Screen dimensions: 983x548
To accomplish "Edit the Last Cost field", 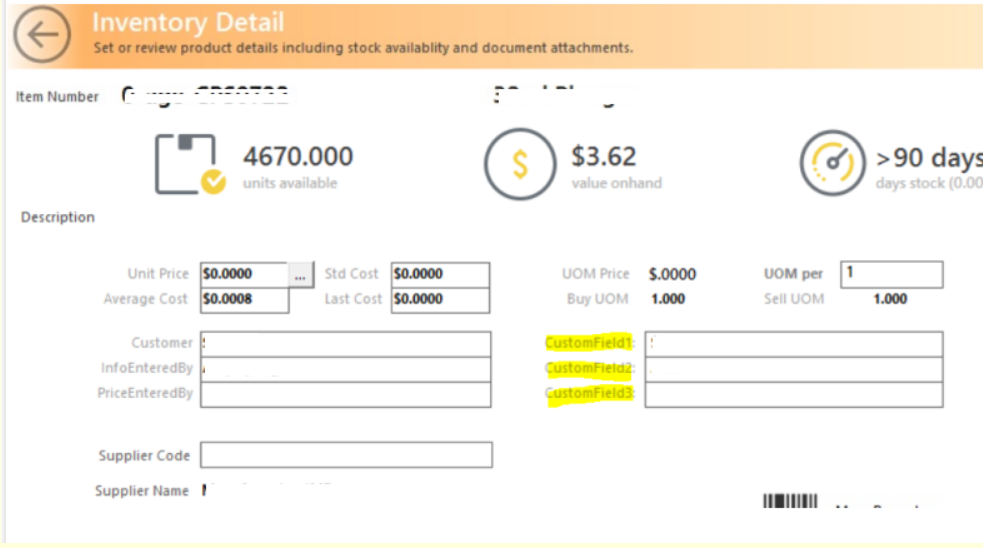I will point(440,300).
